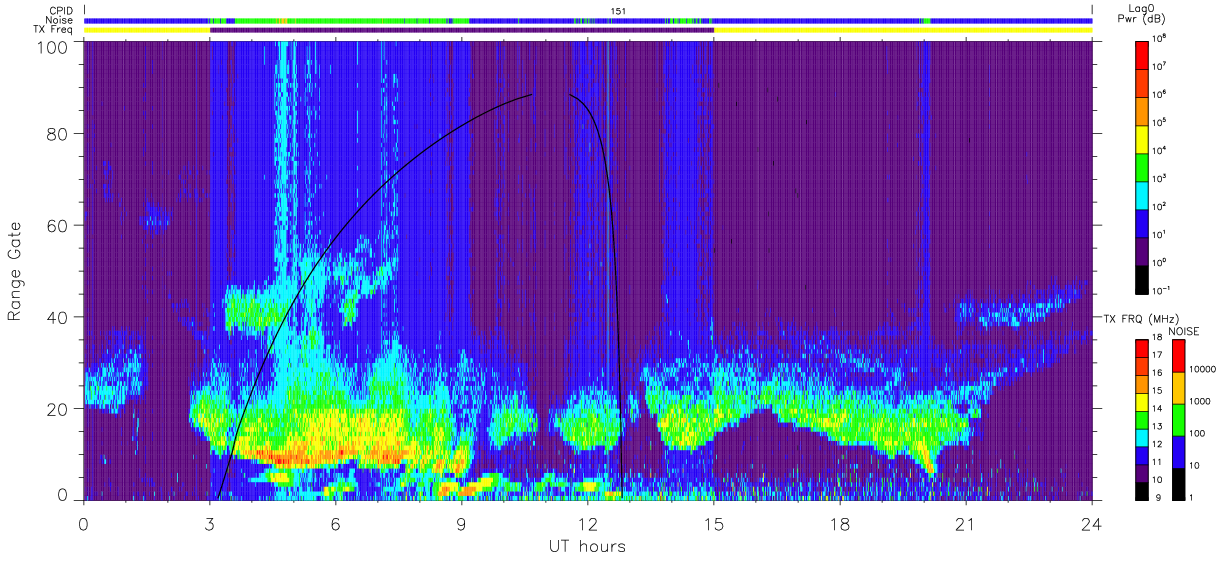This screenshot has width=1228, height=567.
Task: Click the "10000" label on the NOISE colorbar
Action: point(1201,371)
